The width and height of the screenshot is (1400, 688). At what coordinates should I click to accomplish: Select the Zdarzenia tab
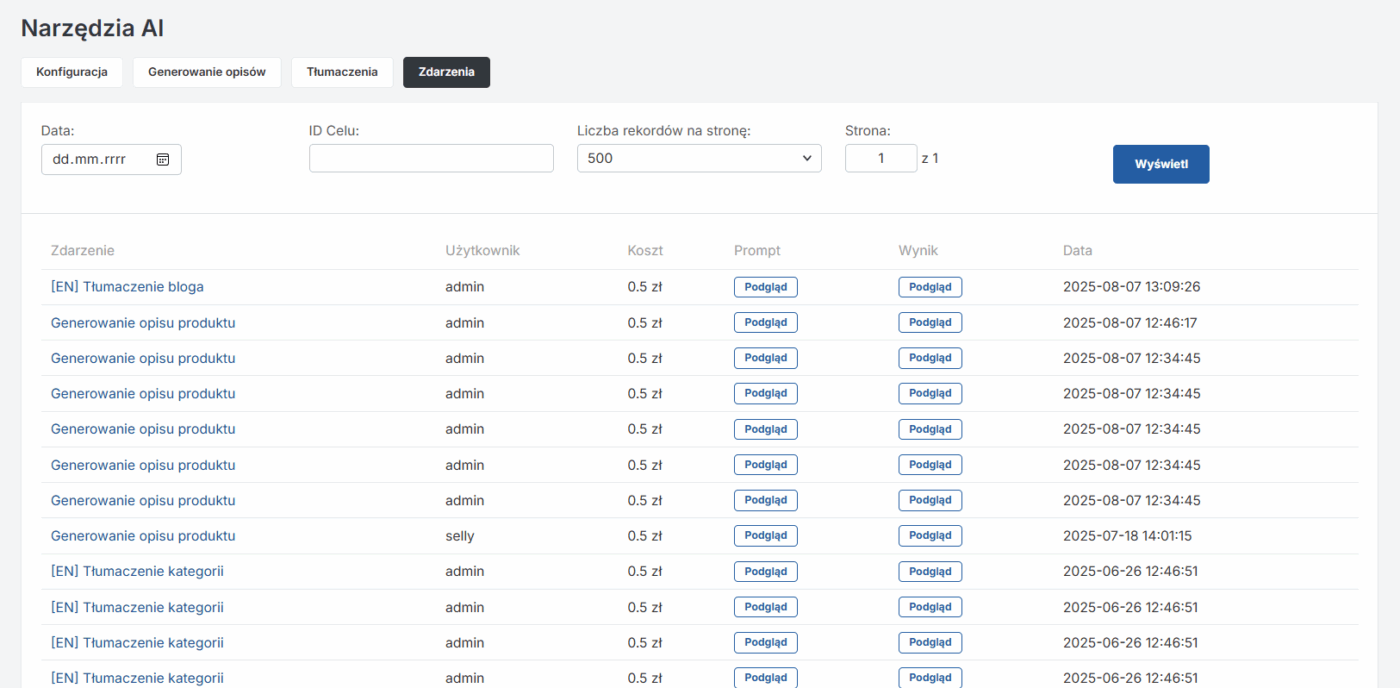pyautogui.click(x=446, y=72)
